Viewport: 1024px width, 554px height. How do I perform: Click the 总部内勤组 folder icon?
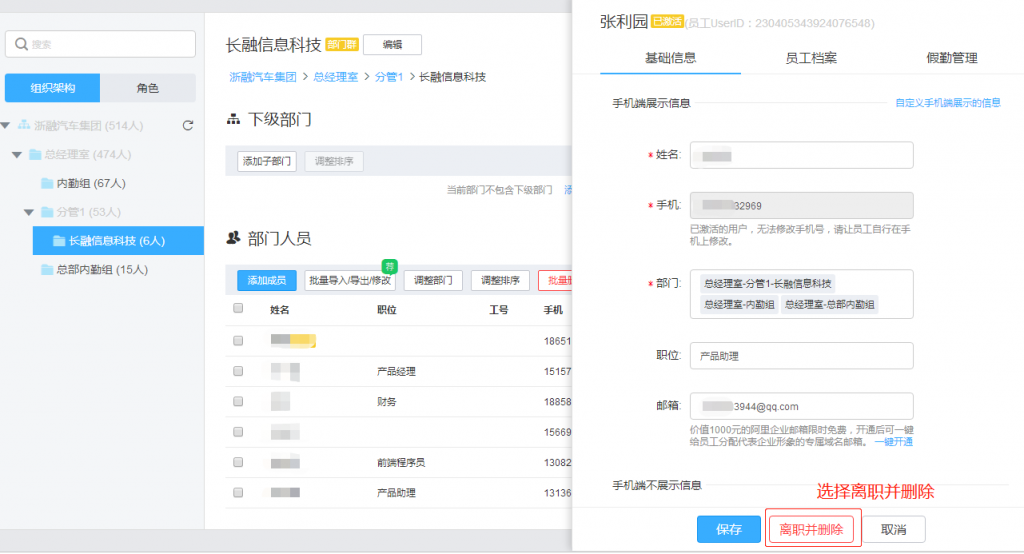coord(47,270)
